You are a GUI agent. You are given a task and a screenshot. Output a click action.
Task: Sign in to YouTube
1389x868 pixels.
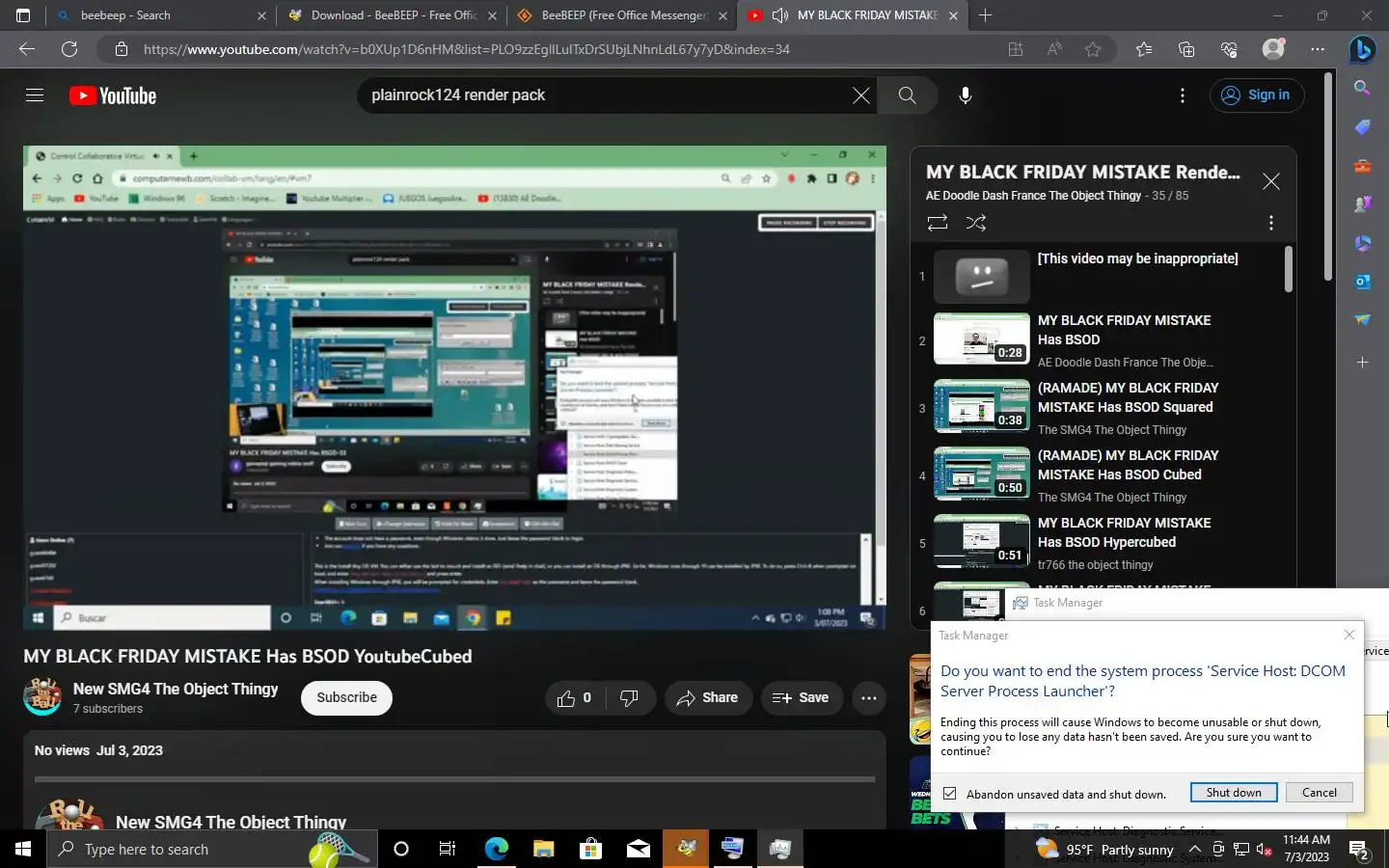coord(1256,95)
